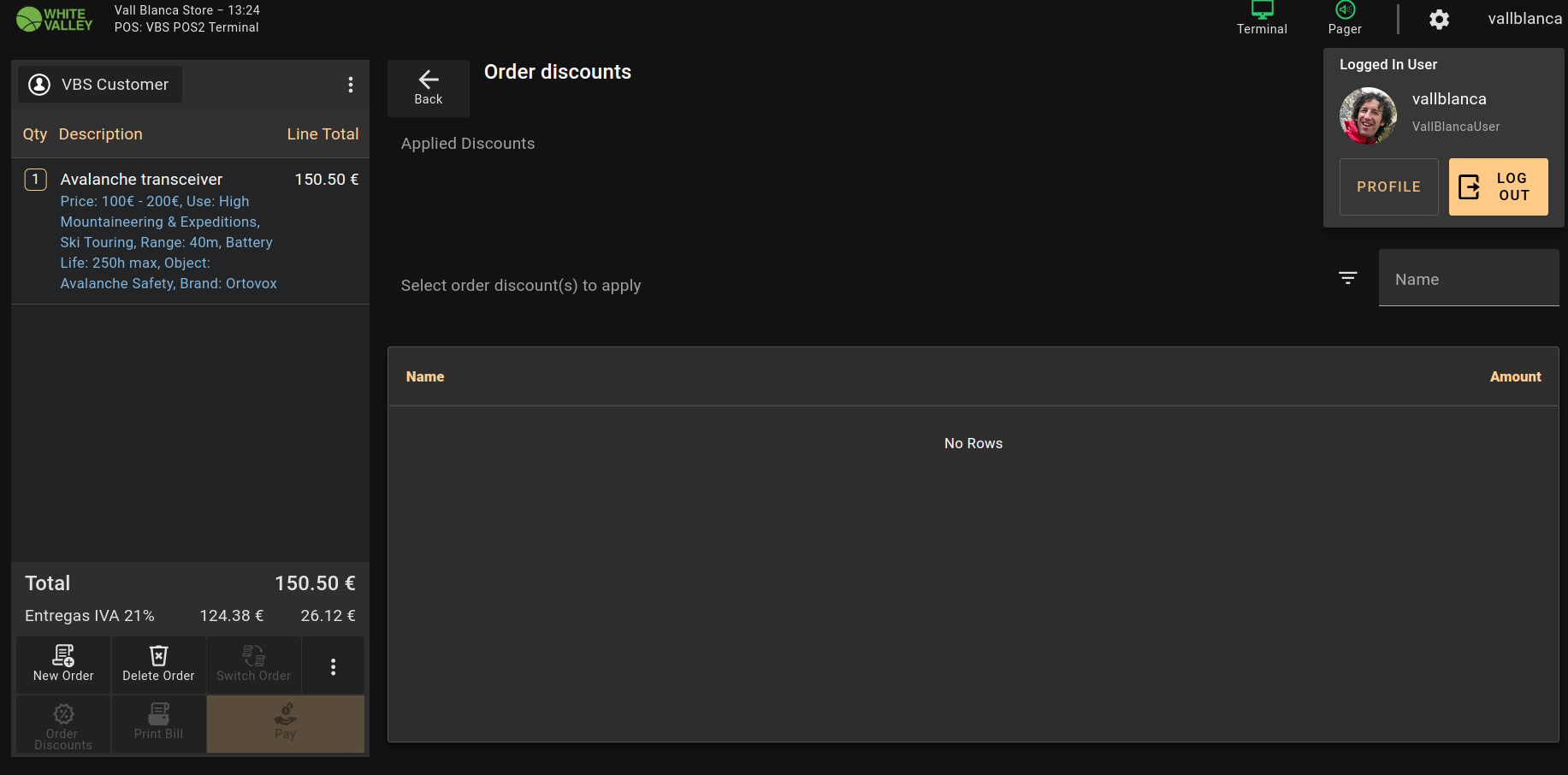Open the Profile button

pyautogui.click(x=1388, y=186)
